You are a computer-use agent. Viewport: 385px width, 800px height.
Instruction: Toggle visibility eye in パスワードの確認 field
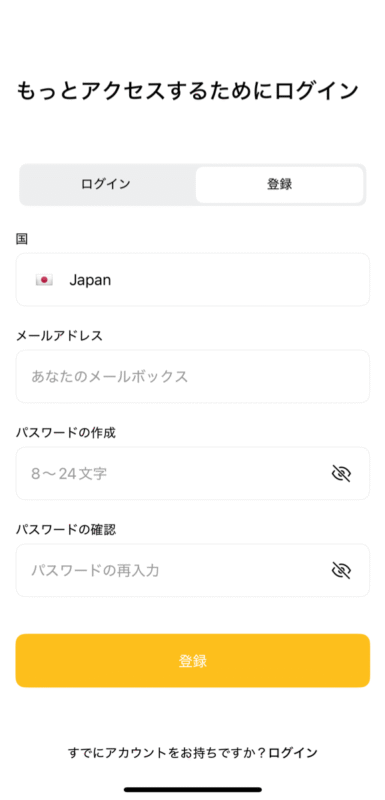(x=341, y=570)
